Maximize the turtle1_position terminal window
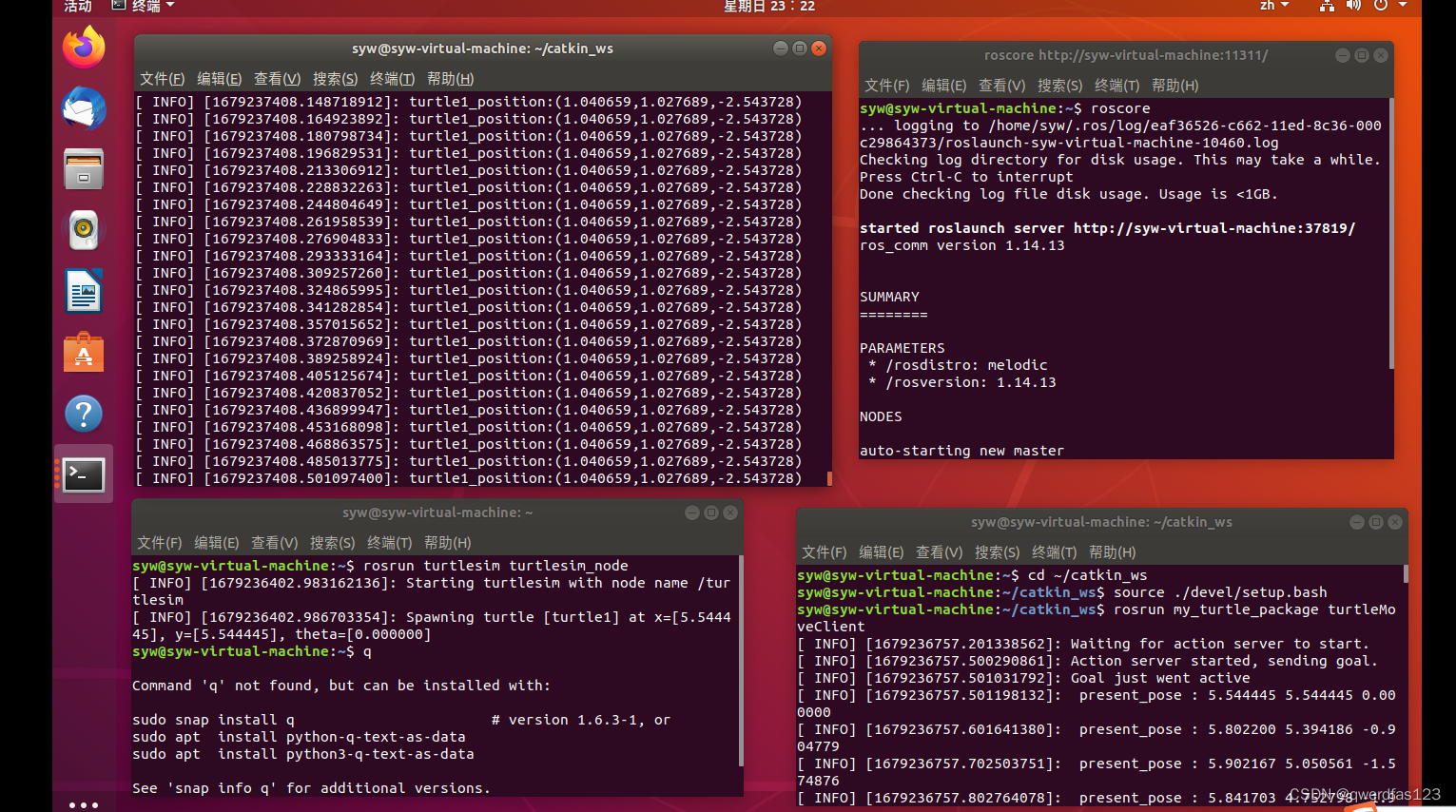The image size is (1456, 812). [x=799, y=48]
